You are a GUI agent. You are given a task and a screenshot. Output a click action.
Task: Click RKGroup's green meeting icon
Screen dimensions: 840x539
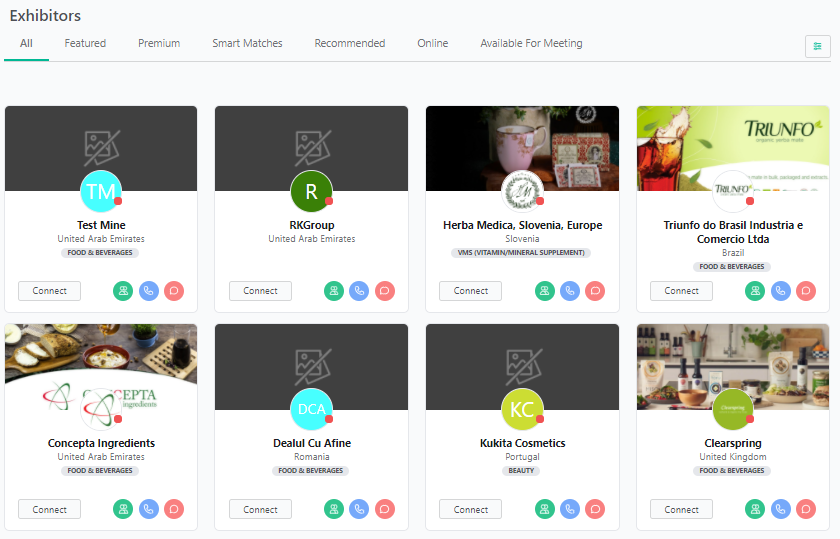[334, 291]
